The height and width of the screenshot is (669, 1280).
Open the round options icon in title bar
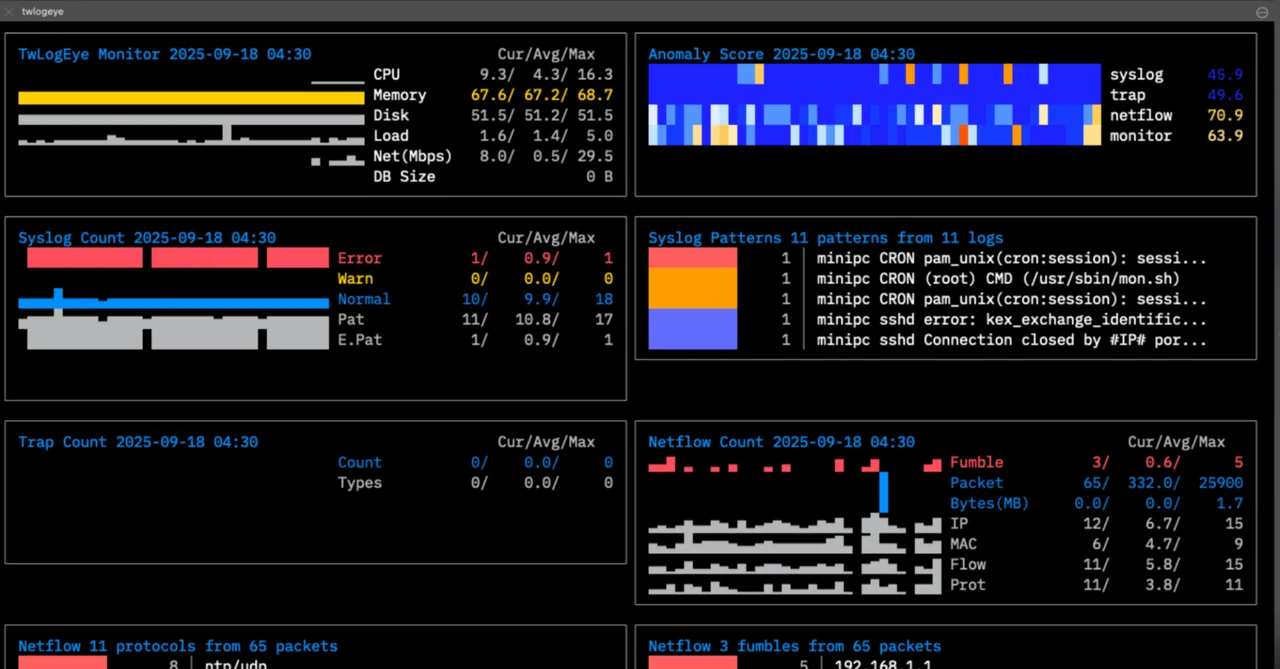pos(1262,11)
